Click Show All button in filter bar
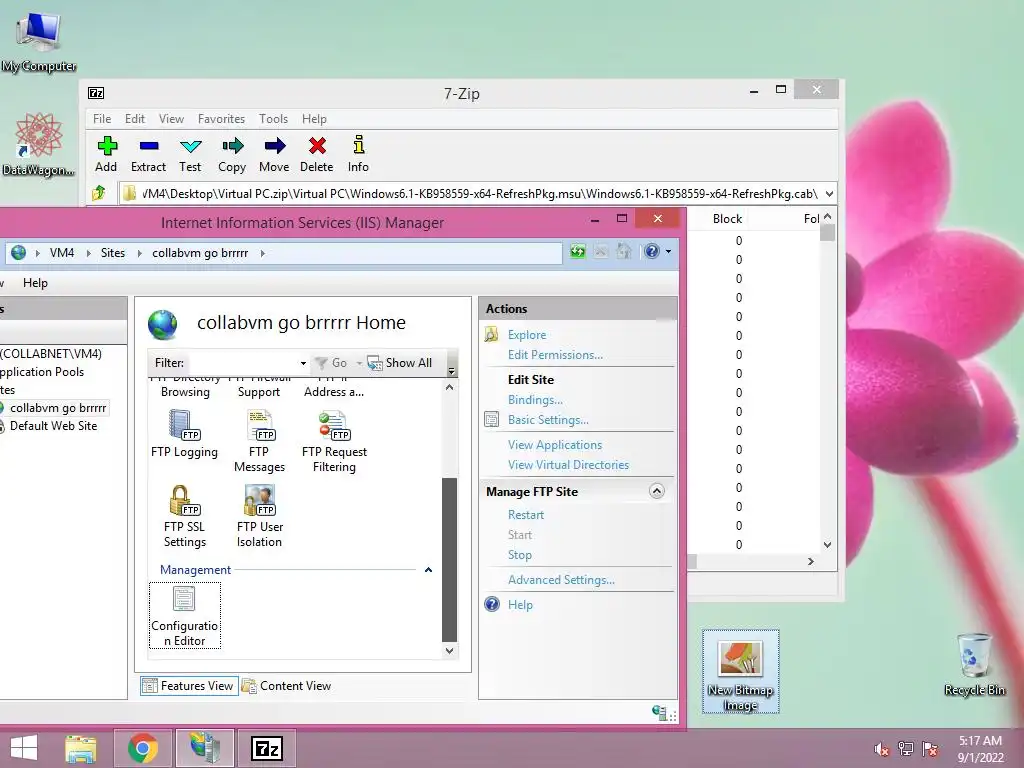 coord(400,363)
